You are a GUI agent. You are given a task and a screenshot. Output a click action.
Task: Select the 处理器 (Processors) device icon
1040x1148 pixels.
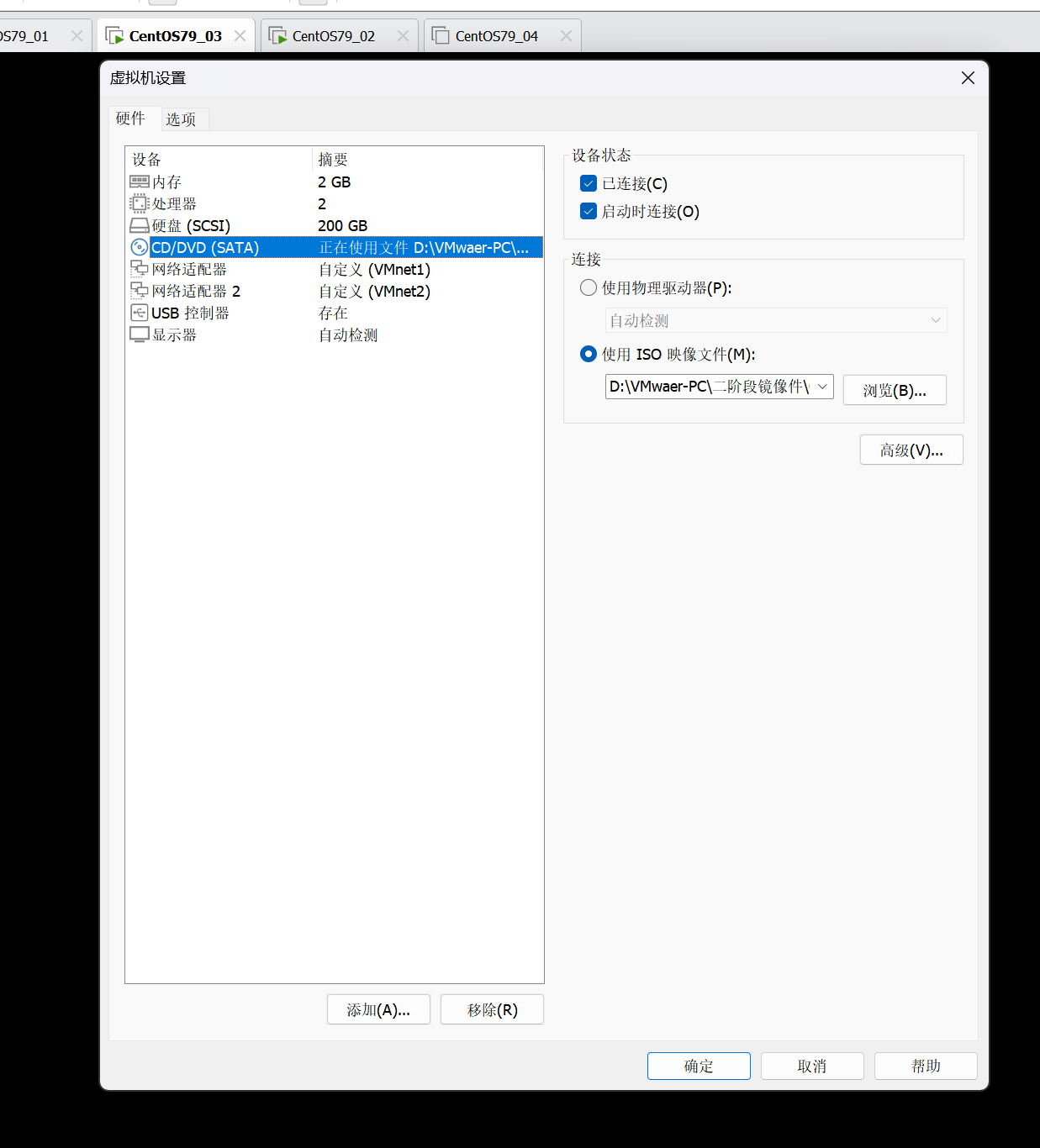point(140,203)
